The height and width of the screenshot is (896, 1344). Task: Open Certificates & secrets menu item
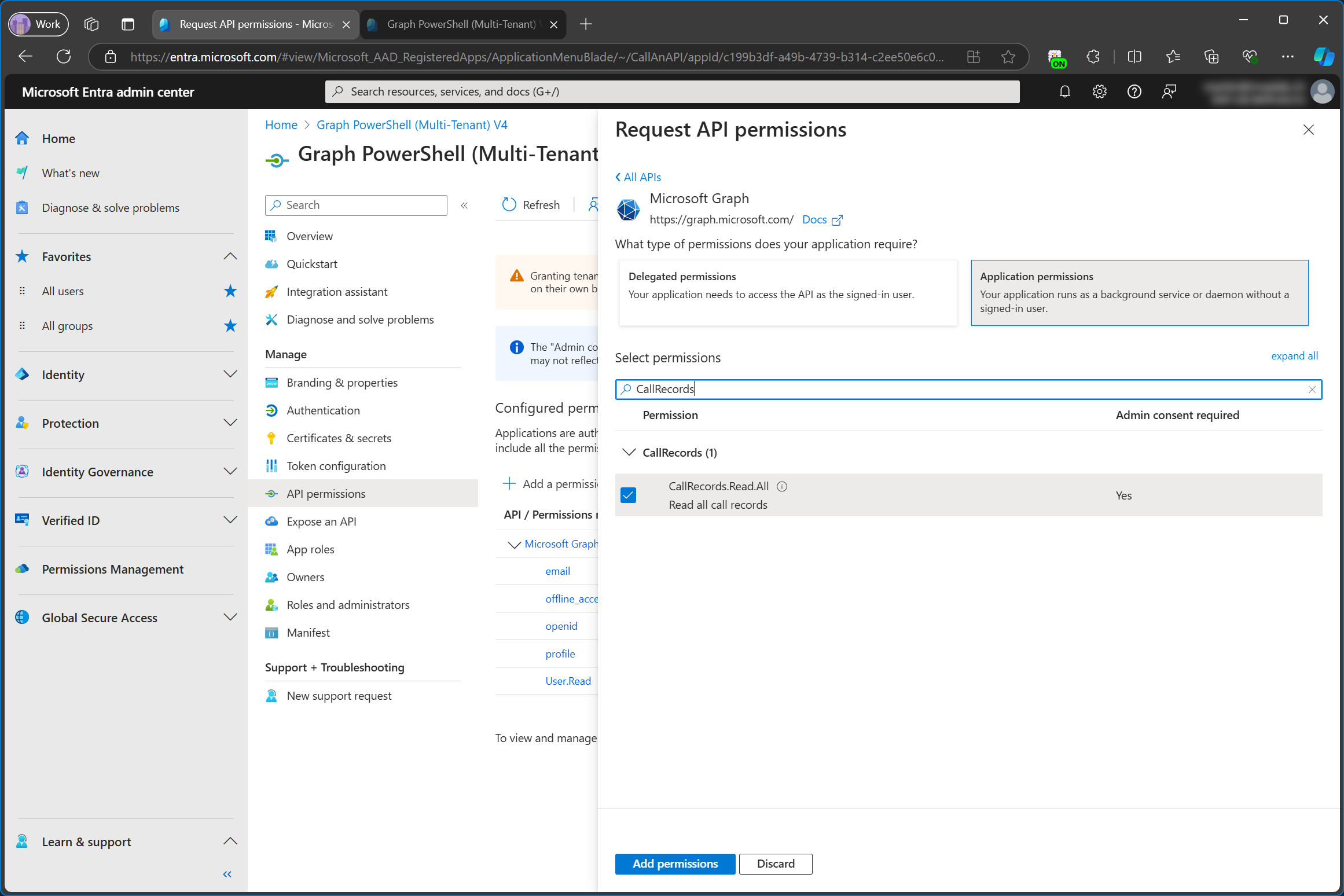[x=339, y=438]
